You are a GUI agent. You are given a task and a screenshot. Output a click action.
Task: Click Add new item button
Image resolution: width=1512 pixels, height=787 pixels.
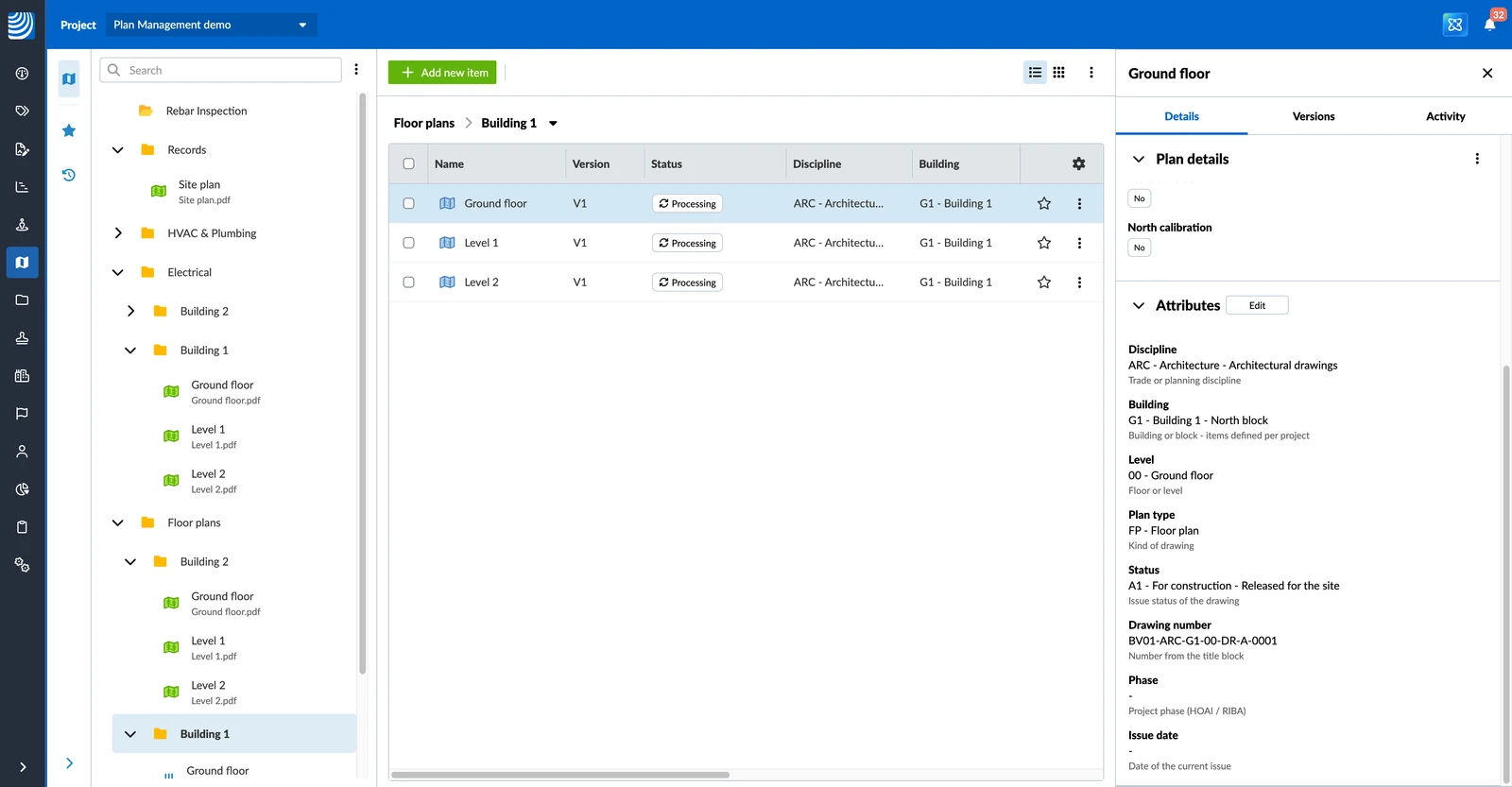442,73
